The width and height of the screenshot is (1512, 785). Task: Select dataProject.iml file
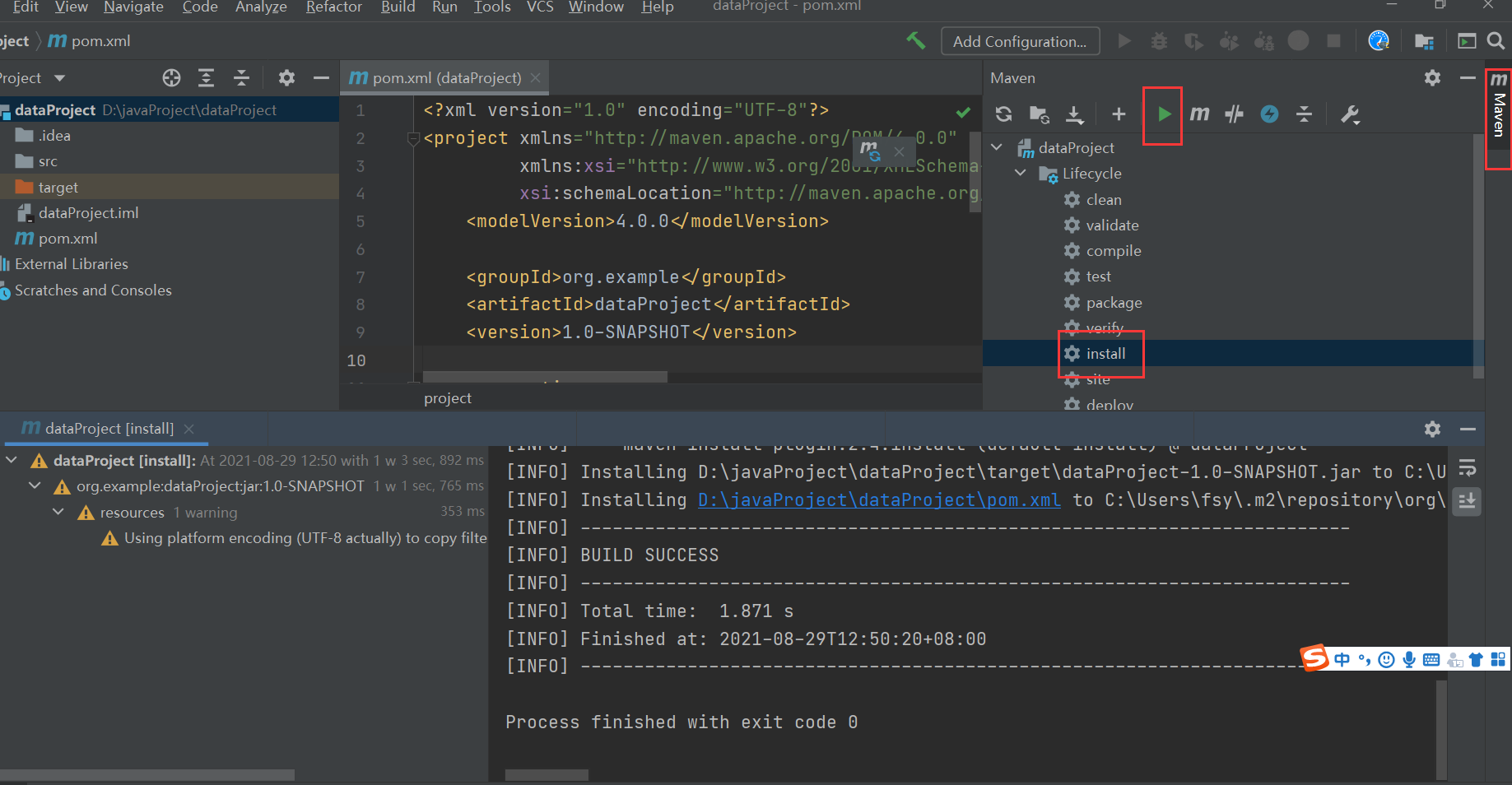coord(88,212)
